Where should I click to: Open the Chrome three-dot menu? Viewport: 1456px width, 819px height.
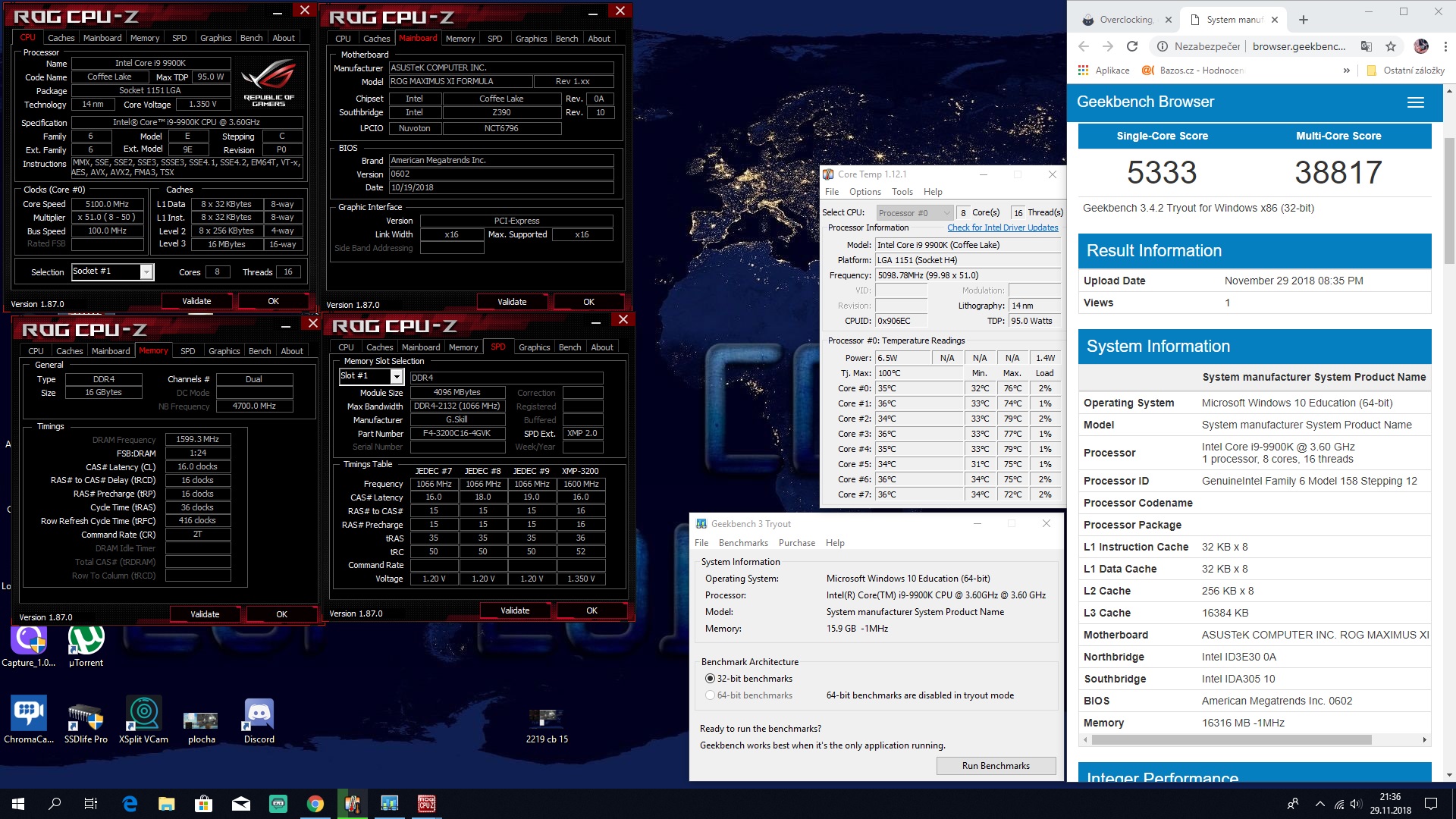[1445, 46]
